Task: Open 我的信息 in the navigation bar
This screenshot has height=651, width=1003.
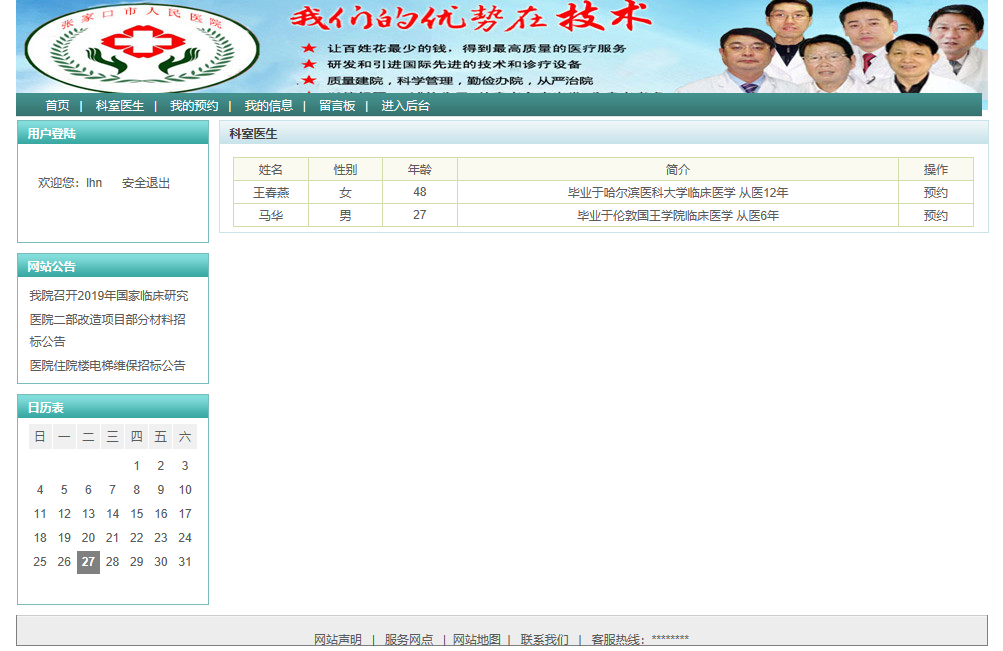Action: (269, 106)
